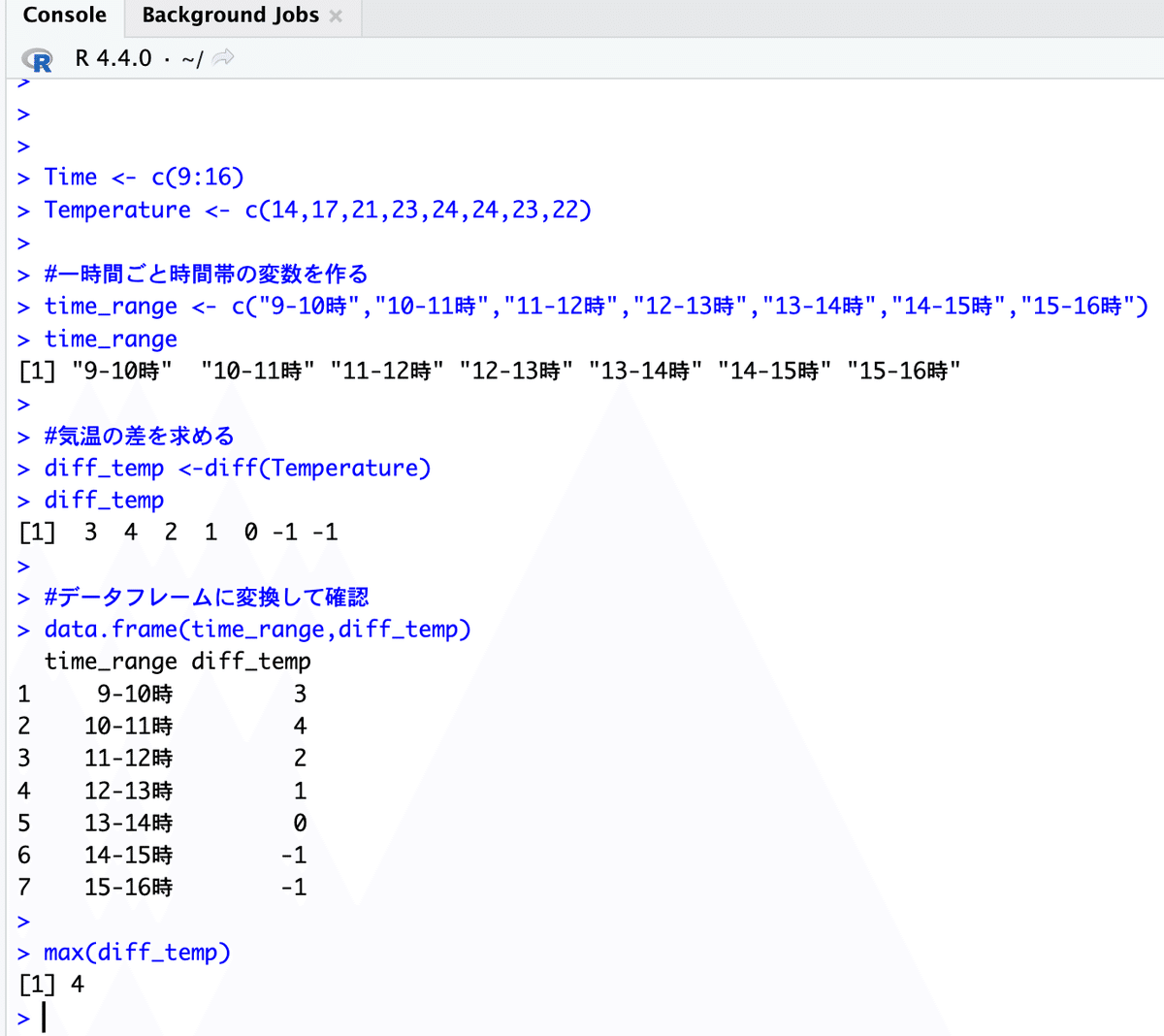Click the comment '#気温の差を求める'
Image resolution: width=1164 pixels, height=1036 pixels.
[139, 436]
